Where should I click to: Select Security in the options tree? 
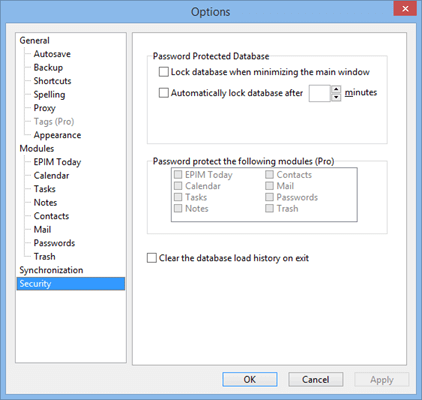pos(71,284)
